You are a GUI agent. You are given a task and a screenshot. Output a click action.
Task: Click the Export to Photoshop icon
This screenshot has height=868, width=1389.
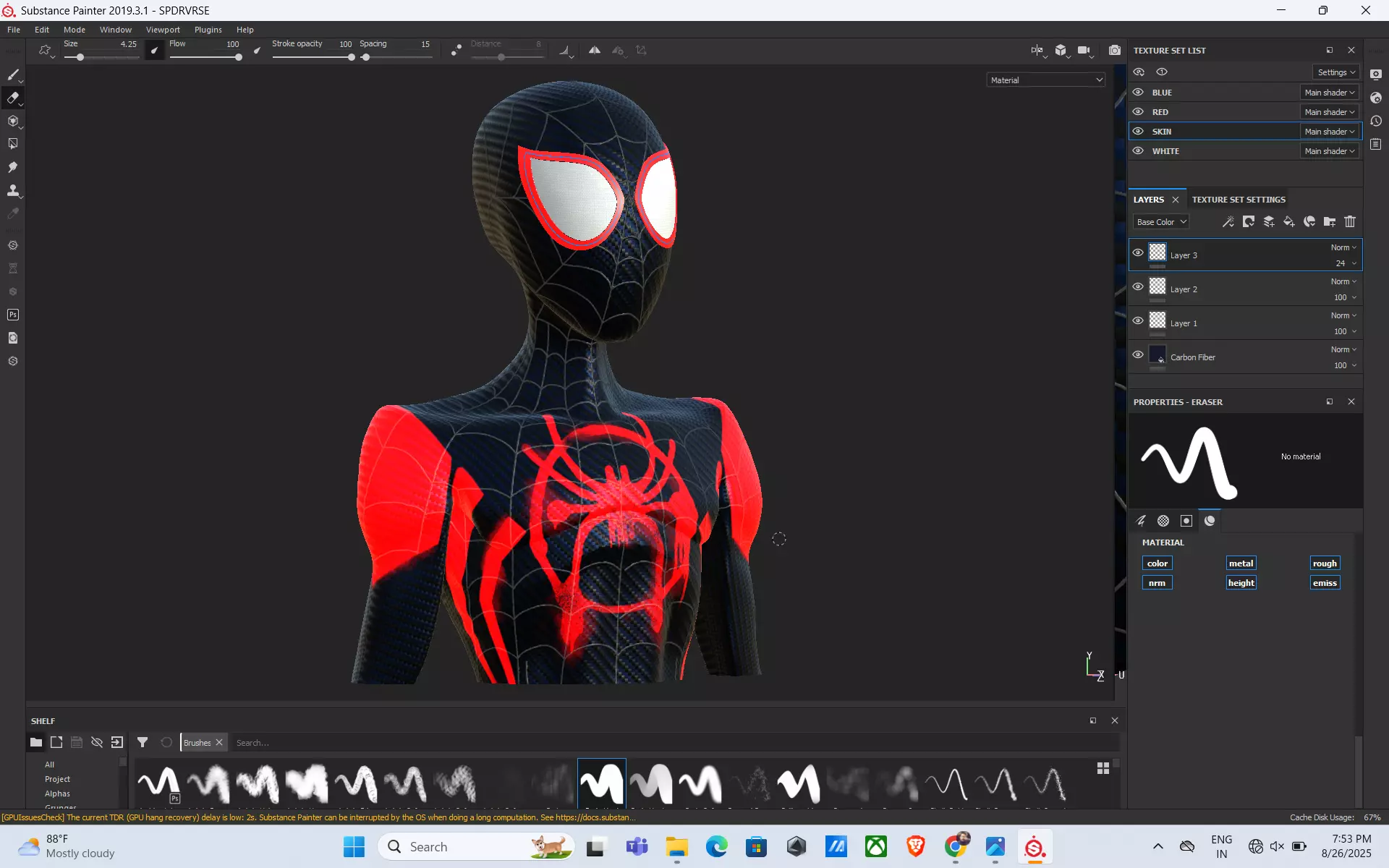coord(13,315)
